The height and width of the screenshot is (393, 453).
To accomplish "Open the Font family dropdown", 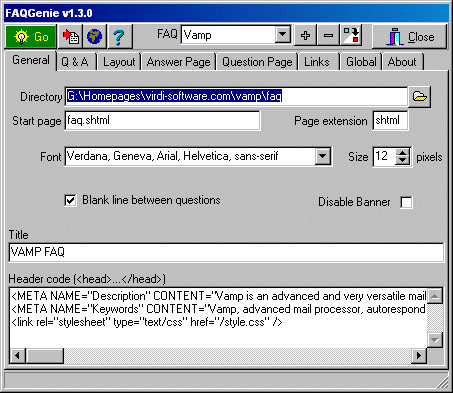I will pyautogui.click(x=323, y=156).
